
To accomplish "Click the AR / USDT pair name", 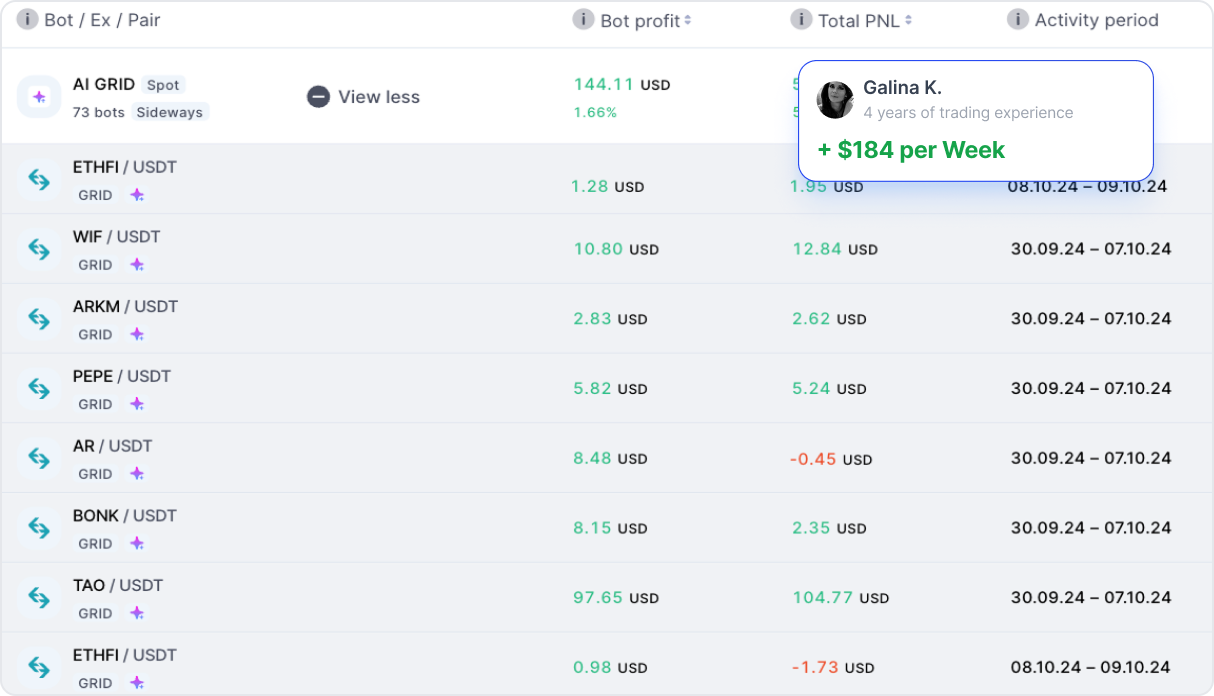I will click(113, 446).
